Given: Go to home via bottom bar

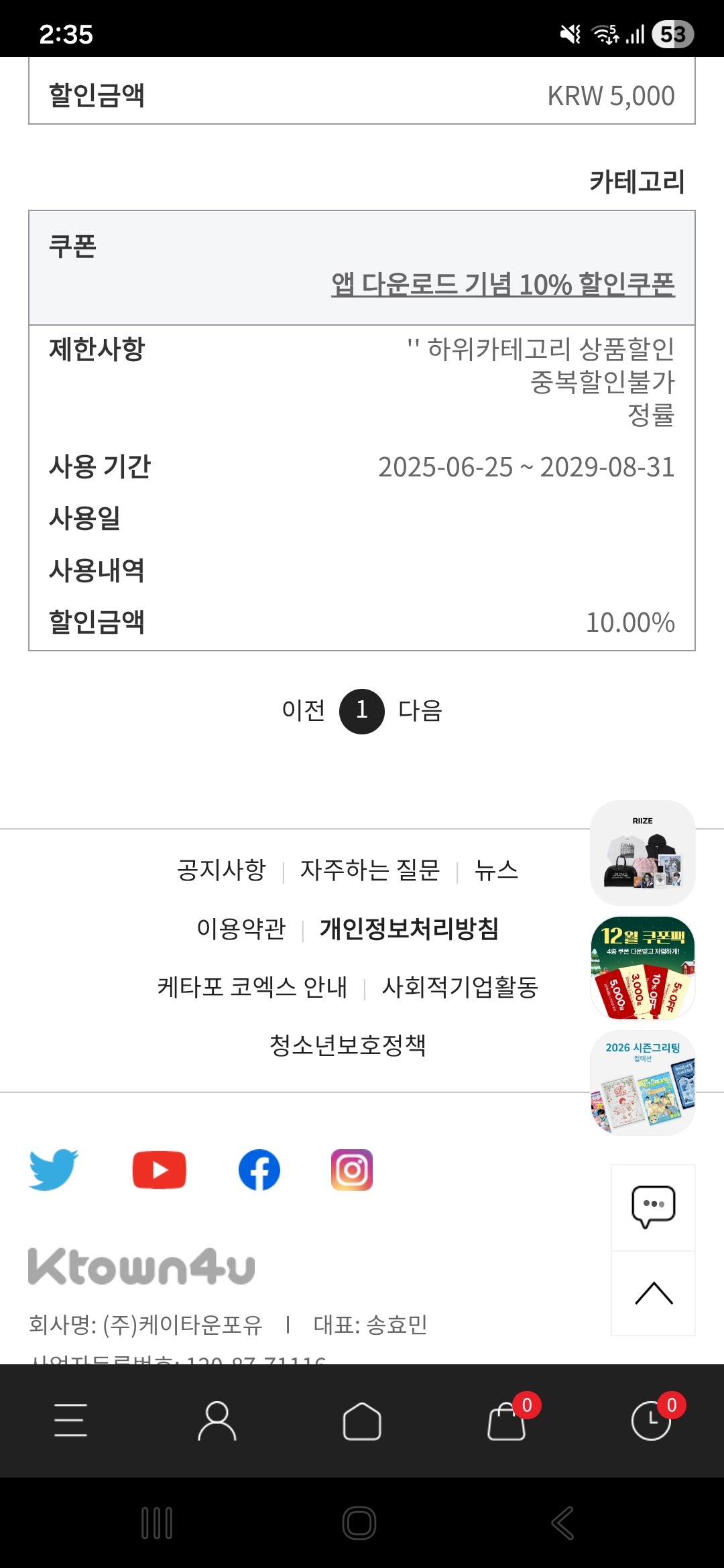Looking at the screenshot, I should point(362,1421).
